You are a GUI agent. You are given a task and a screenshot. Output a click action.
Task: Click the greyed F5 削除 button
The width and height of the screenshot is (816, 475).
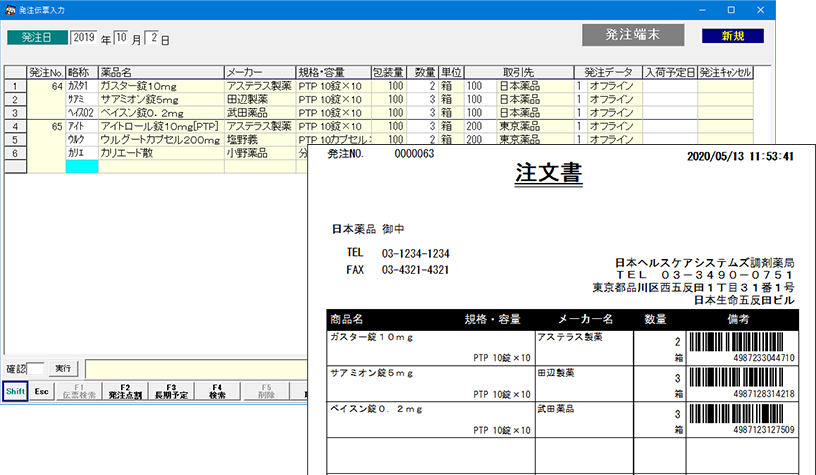click(266, 391)
